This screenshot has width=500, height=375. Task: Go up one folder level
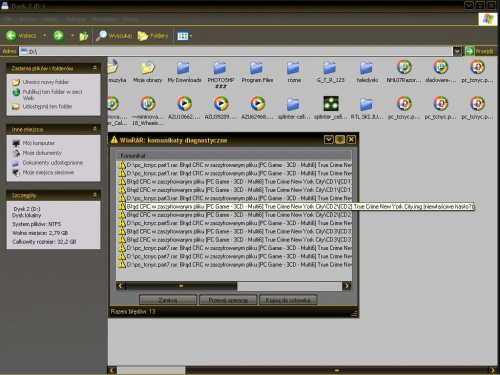84,36
